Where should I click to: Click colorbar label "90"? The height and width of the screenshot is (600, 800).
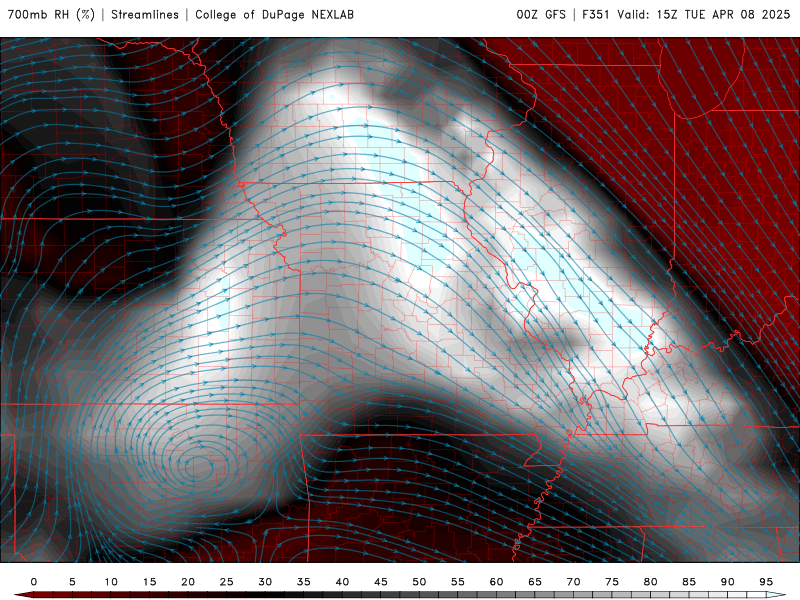coord(728,582)
